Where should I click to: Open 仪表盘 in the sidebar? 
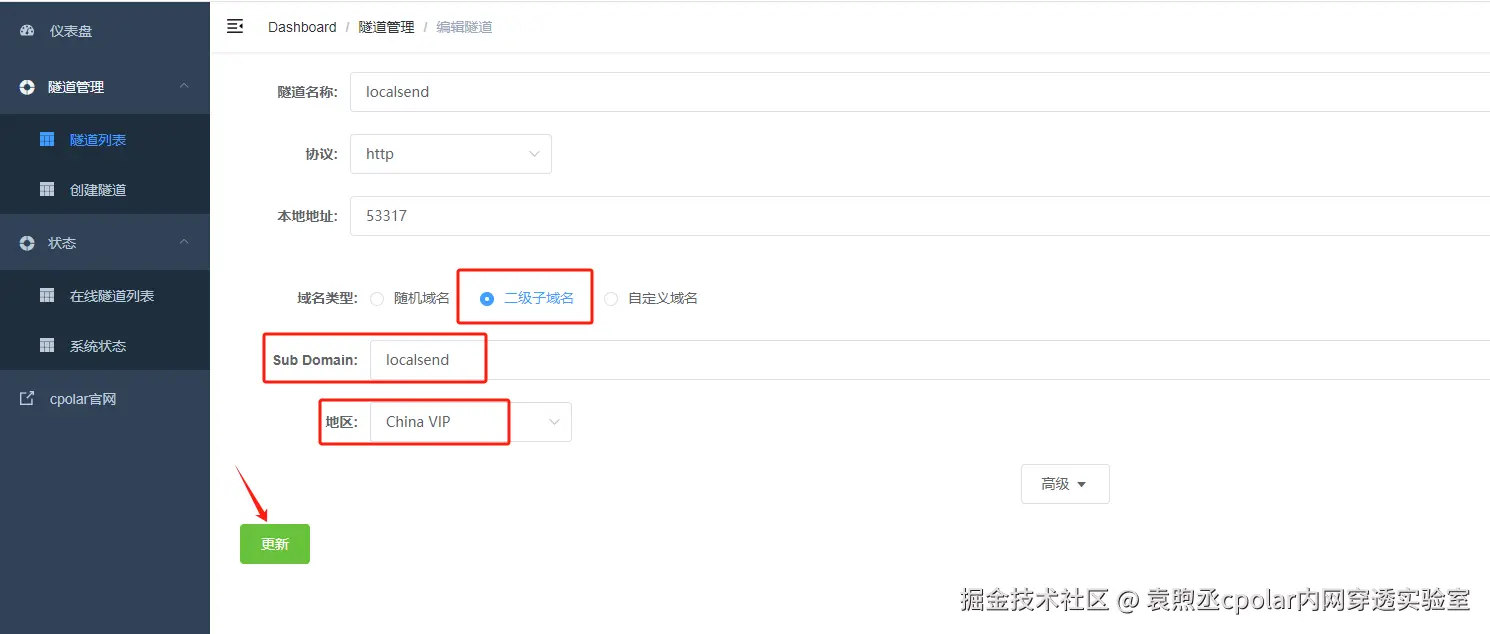tap(105, 31)
